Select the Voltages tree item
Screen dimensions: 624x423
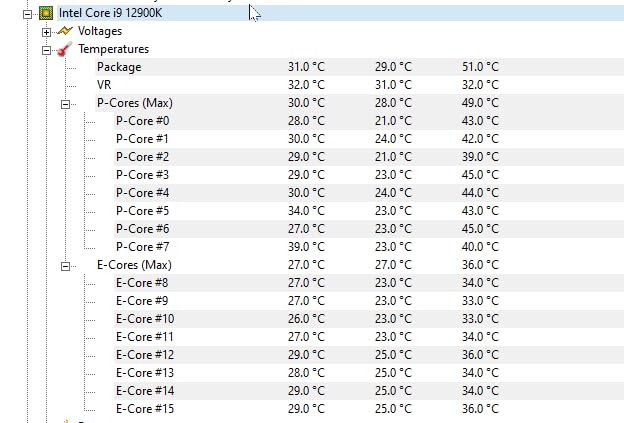(100, 31)
